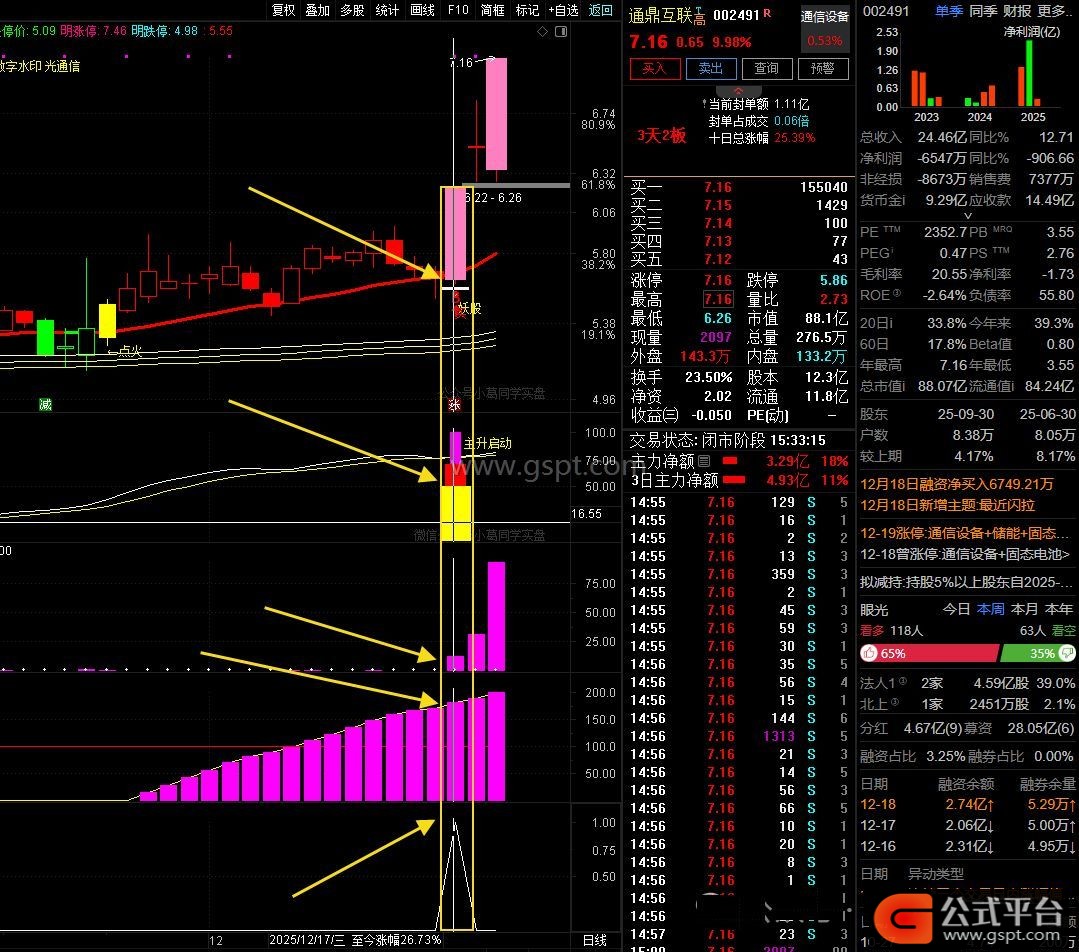Open the 更多 dropdown in finance panel

click(x=1054, y=11)
